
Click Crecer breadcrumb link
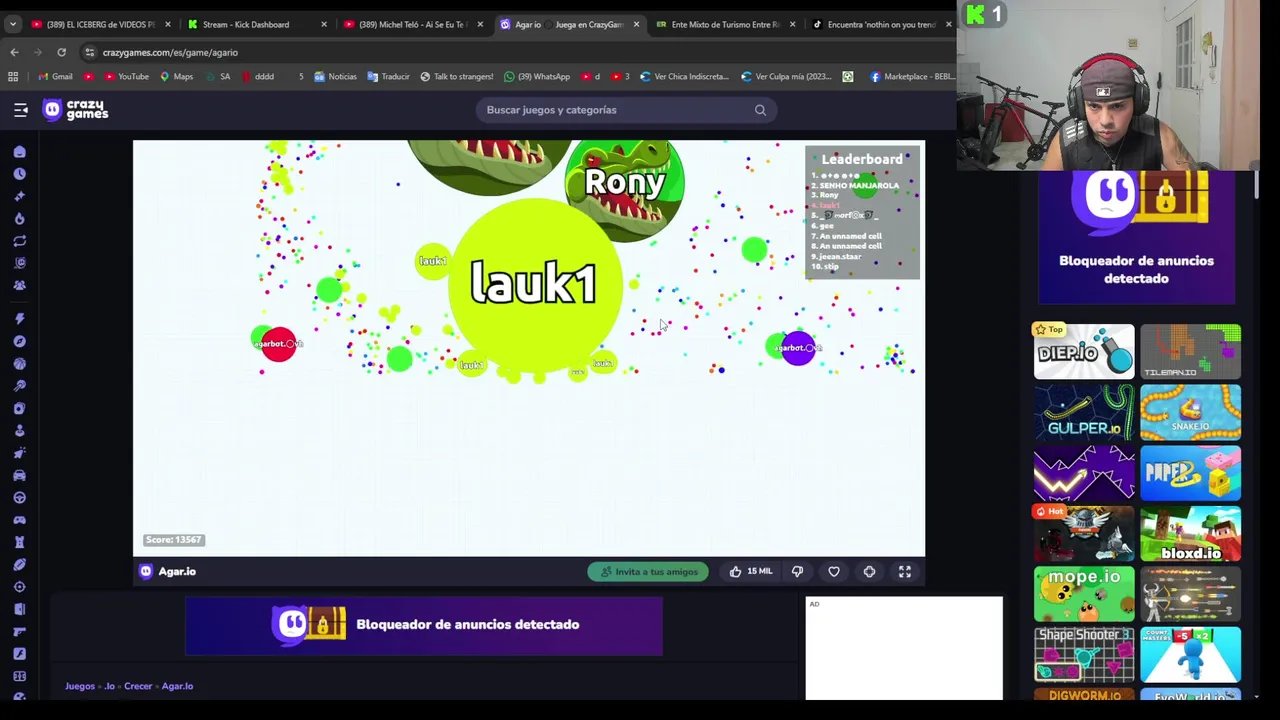click(x=138, y=686)
